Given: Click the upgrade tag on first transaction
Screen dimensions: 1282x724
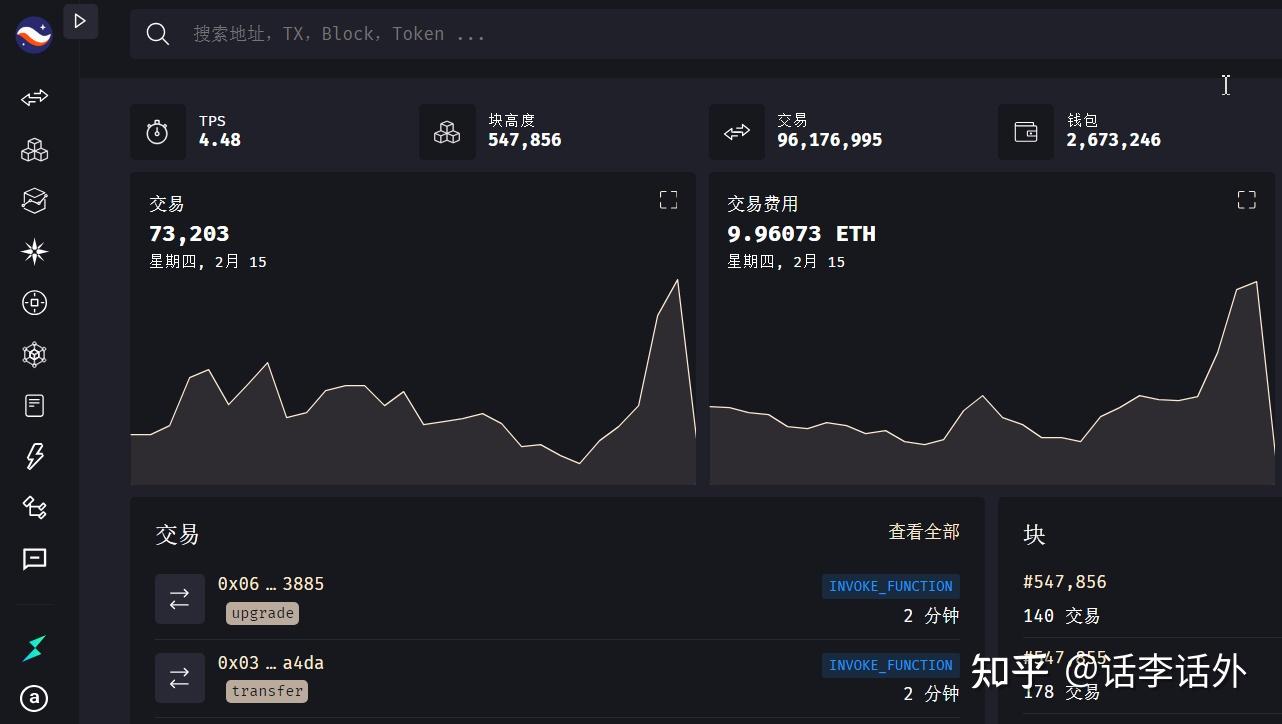Looking at the screenshot, I should [x=263, y=613].
